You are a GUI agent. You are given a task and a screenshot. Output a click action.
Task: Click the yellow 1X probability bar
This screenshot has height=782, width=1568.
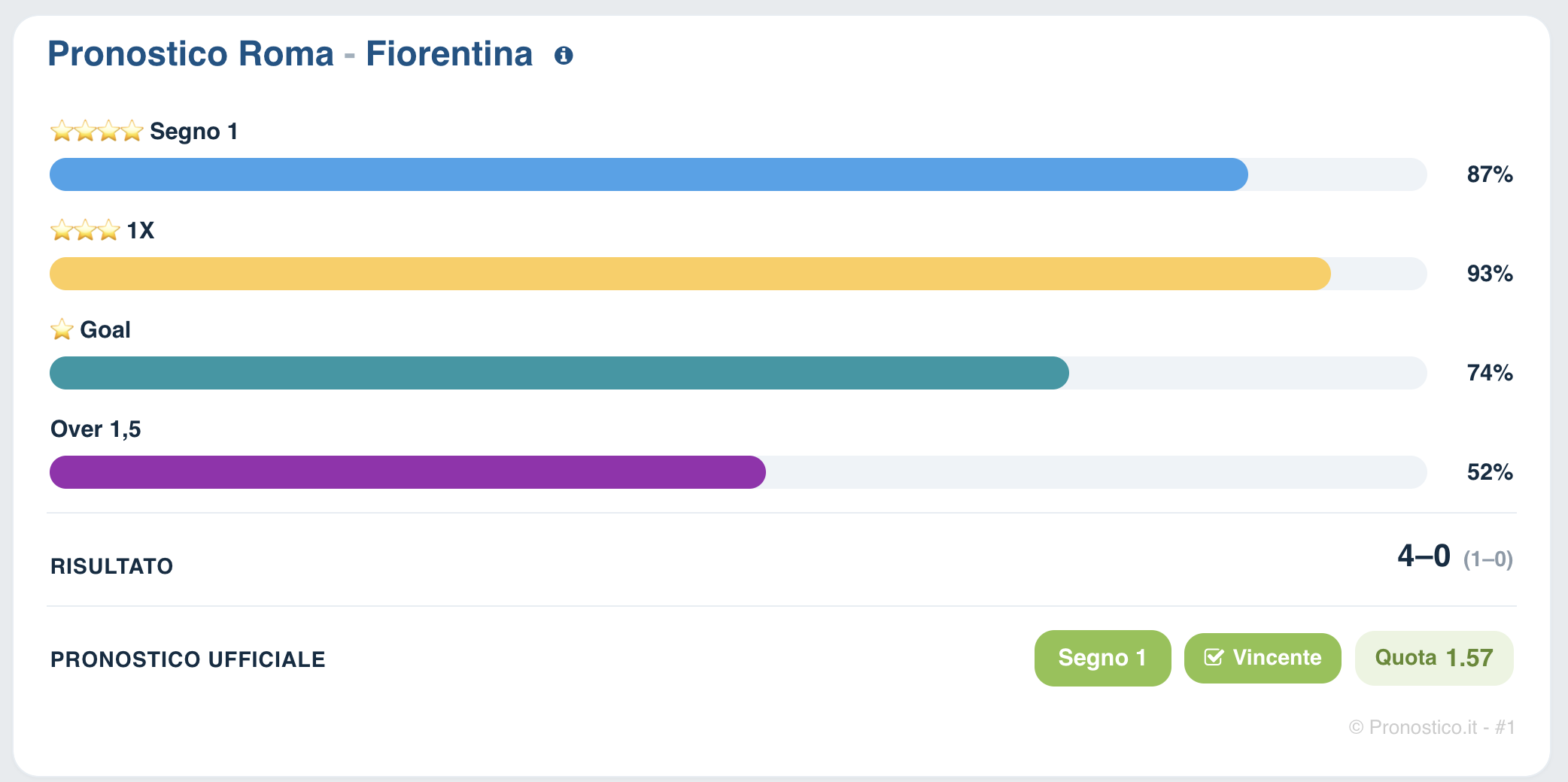pos(690,274)
